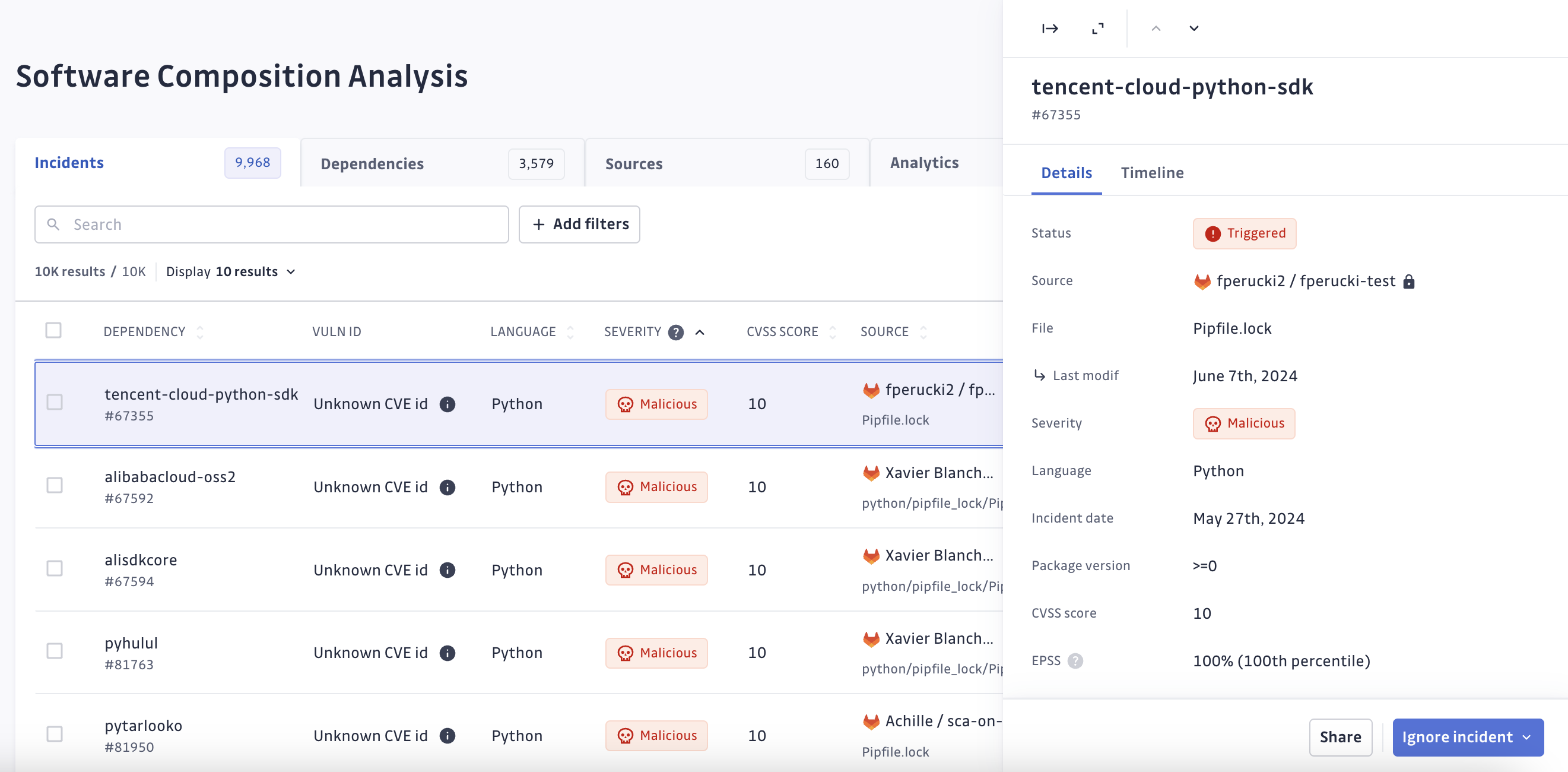Switch to the Dependencies tab
1568x772 pixels.
point(443,163)
